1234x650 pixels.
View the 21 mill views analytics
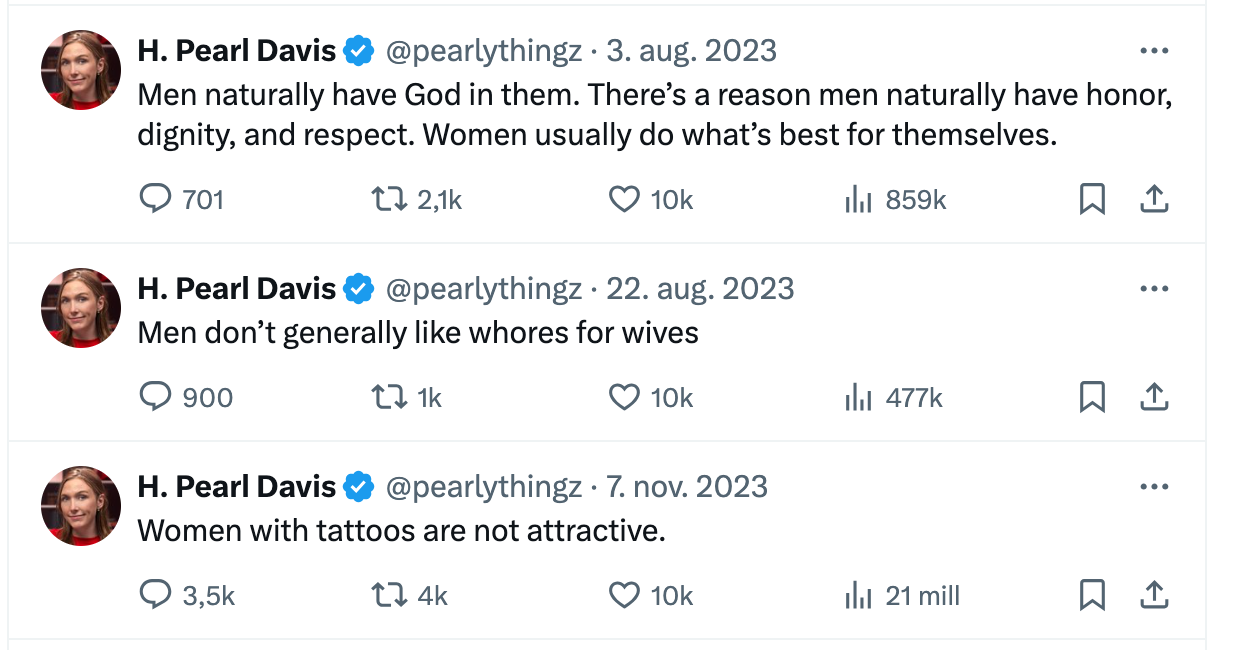tap(902, 596)
